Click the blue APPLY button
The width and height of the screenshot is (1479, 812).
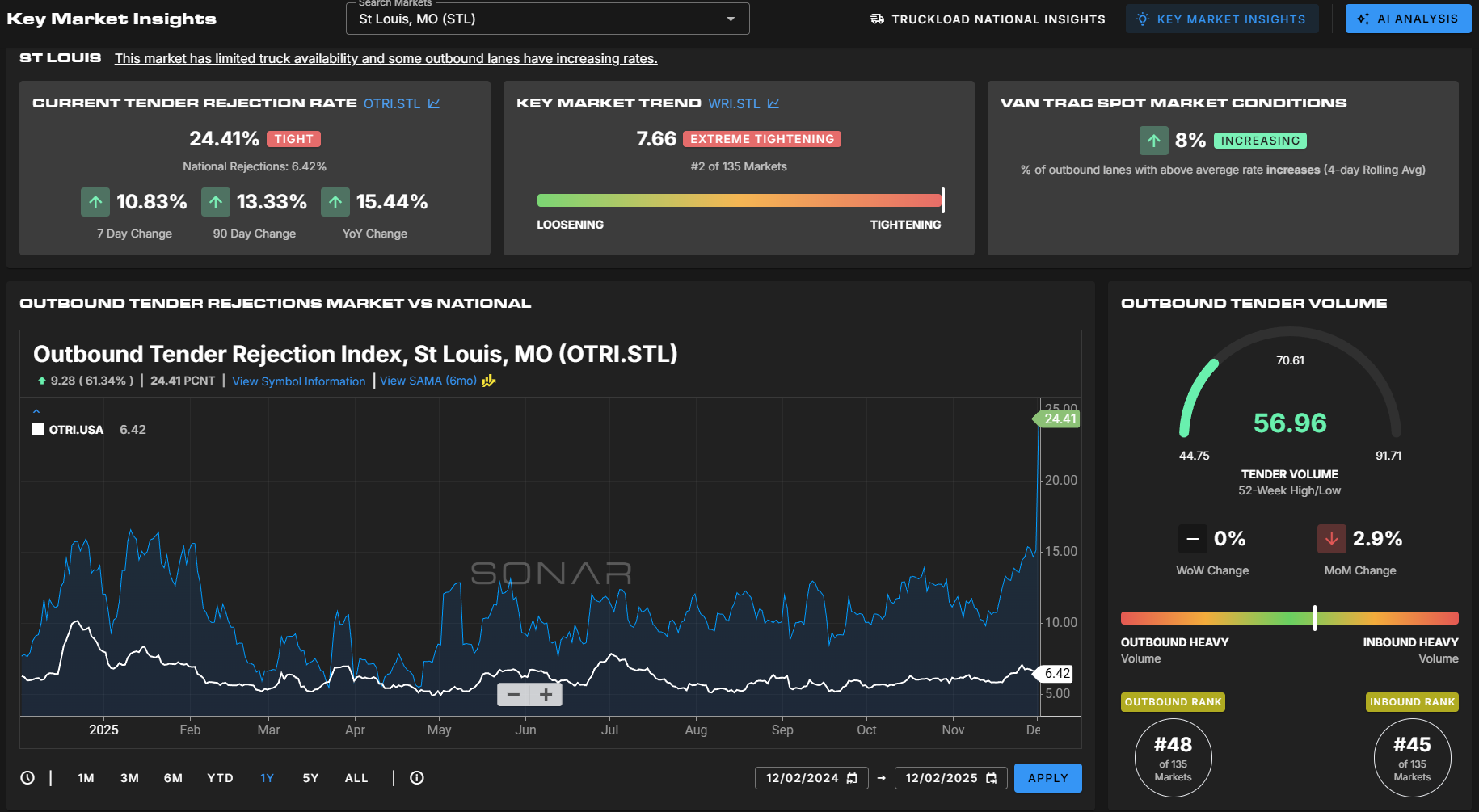click(x=1047, y=778)
